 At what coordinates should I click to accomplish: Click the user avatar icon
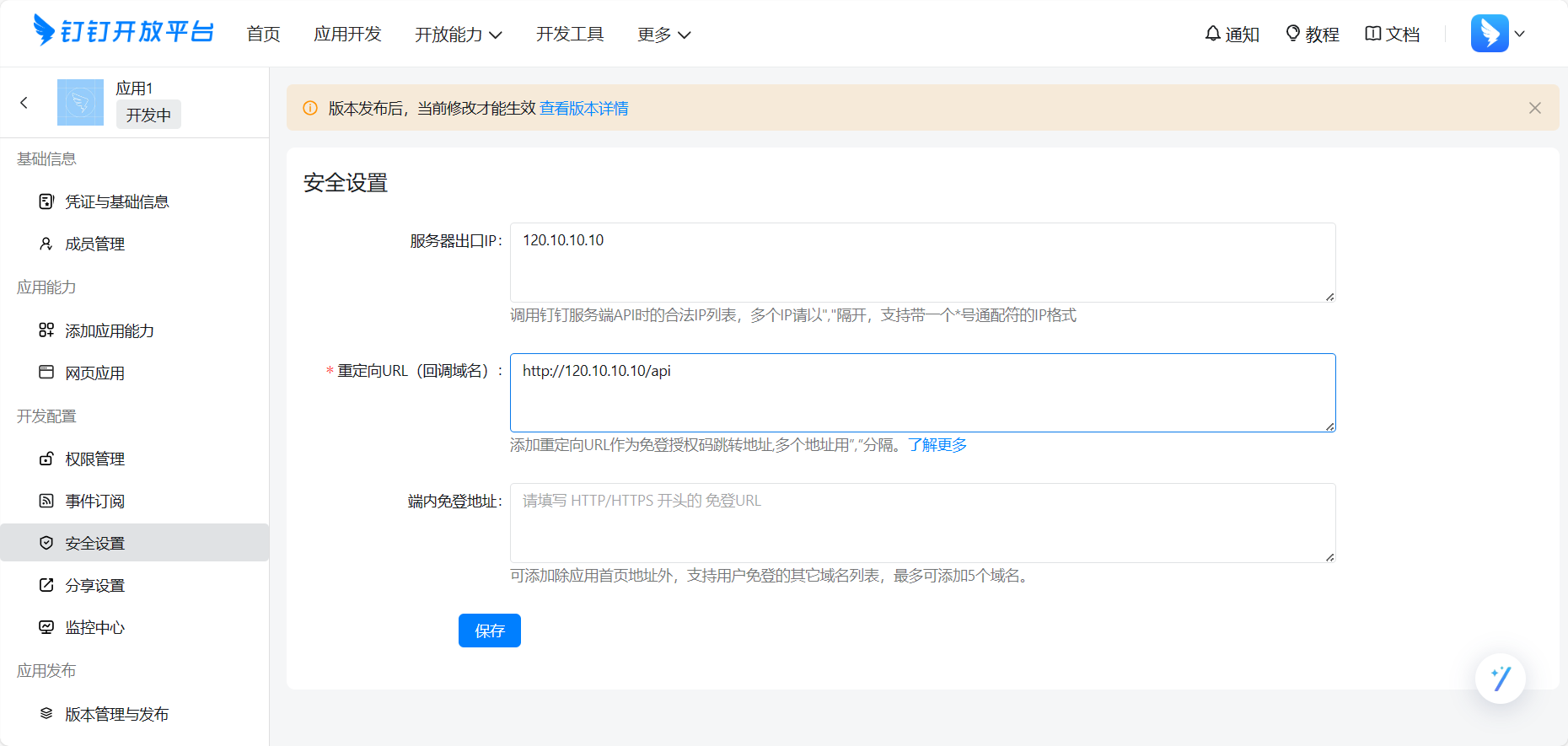(x=1490, y=34)
